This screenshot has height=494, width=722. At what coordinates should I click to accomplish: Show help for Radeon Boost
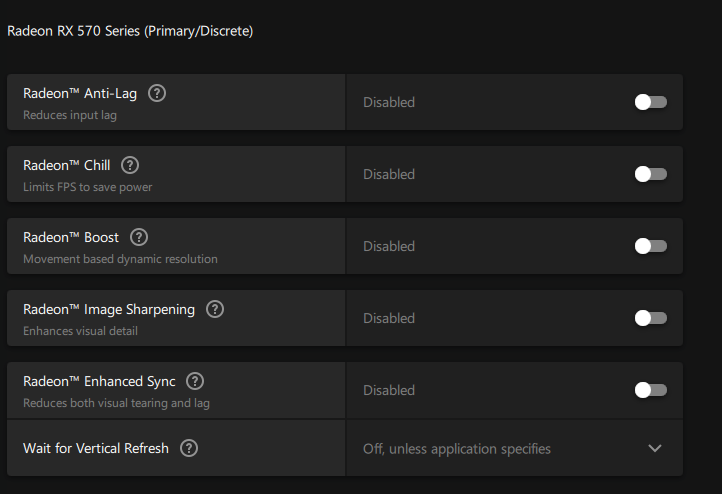point(139,237)
